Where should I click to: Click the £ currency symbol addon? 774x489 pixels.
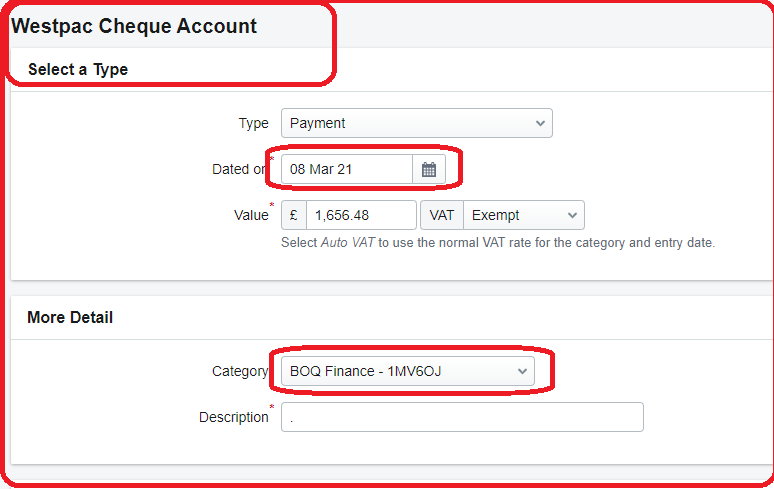tap(294, 215)
